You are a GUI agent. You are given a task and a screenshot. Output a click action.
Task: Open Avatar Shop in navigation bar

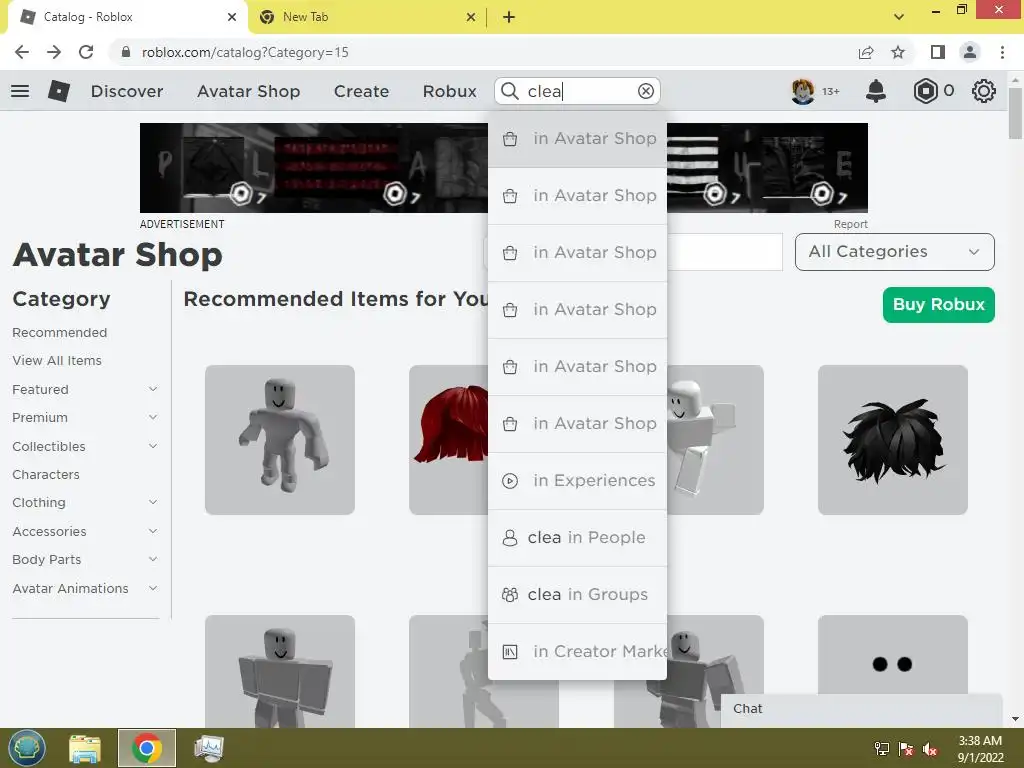pos(249,91)
